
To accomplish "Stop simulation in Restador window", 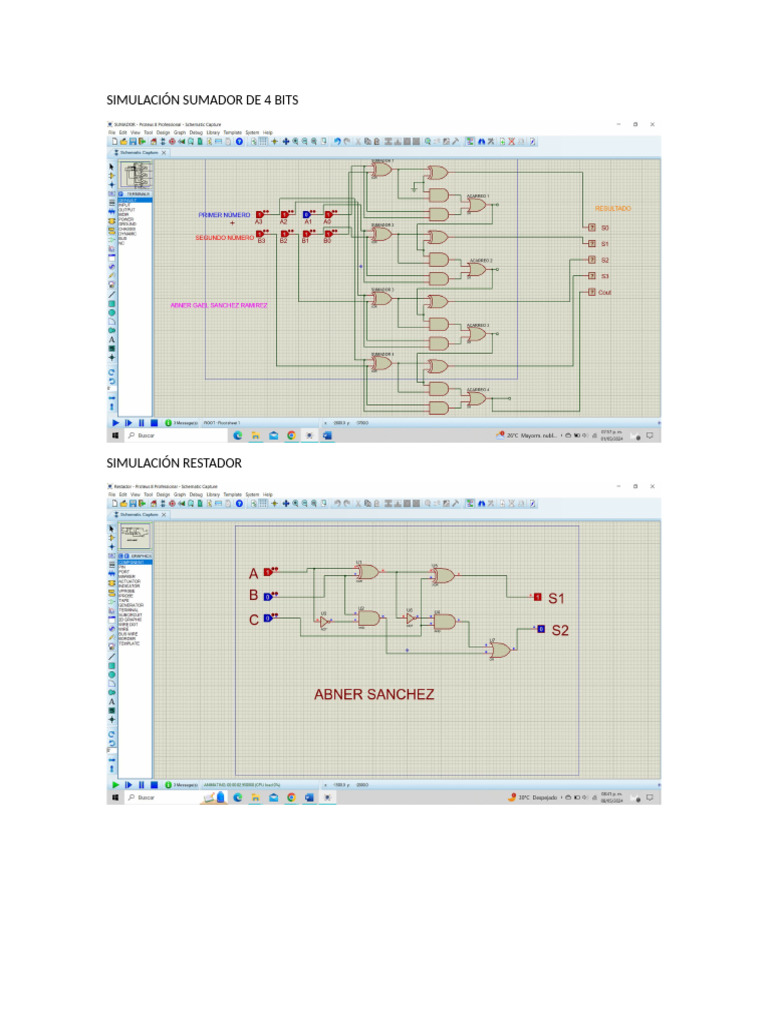I will coord(154,785).
